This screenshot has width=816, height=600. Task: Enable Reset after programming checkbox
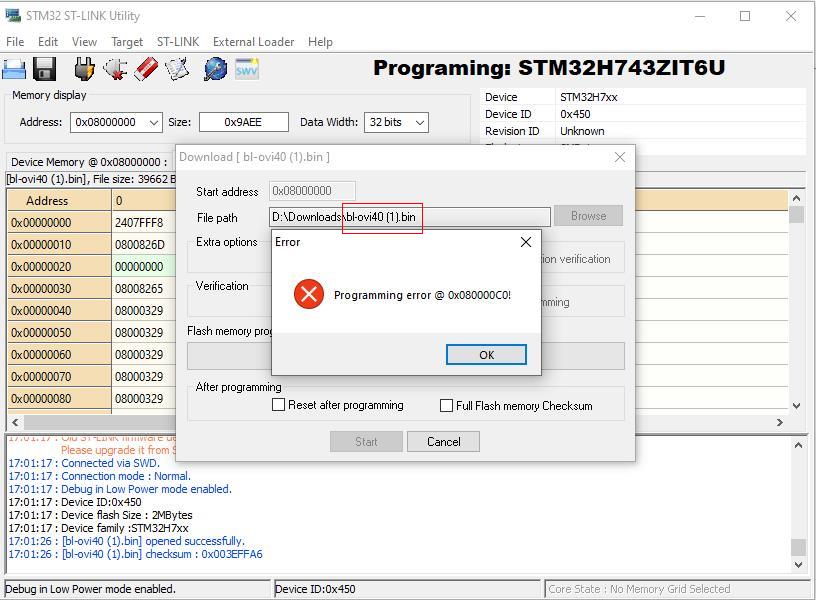278,405
